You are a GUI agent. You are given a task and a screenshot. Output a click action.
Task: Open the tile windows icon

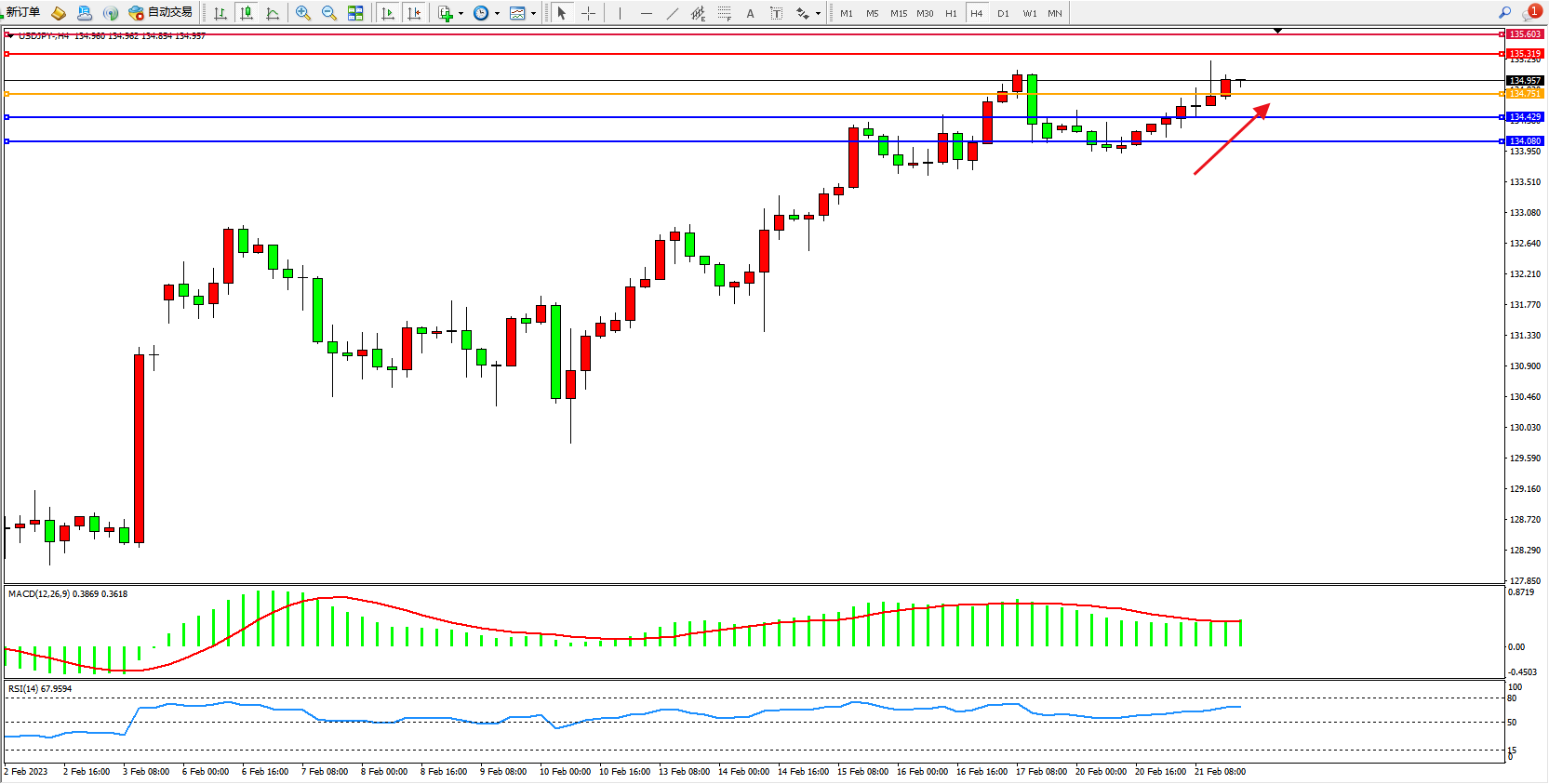[355, 13]
